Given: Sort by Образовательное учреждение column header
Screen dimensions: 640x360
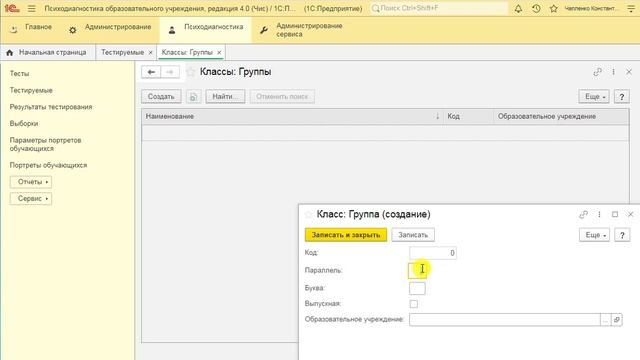Looking at the screenshot, I should 561,116.
